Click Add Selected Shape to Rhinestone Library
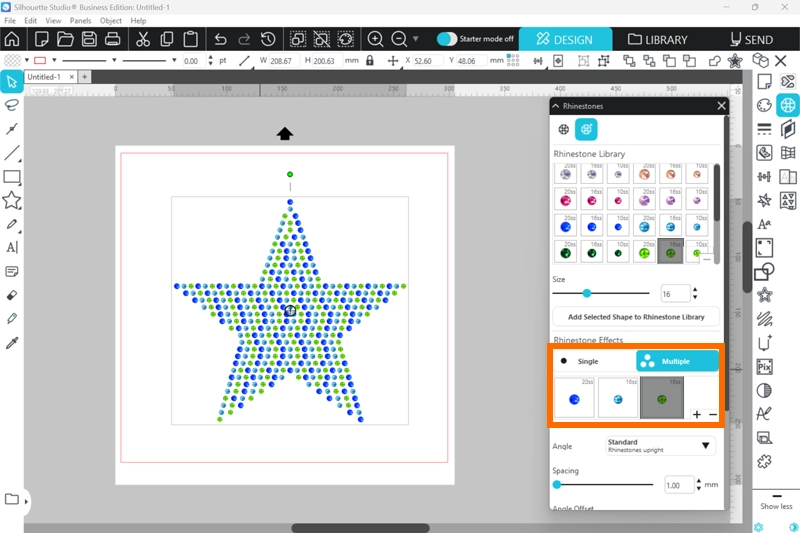800x533 pixels. click(x=636, y=317)
